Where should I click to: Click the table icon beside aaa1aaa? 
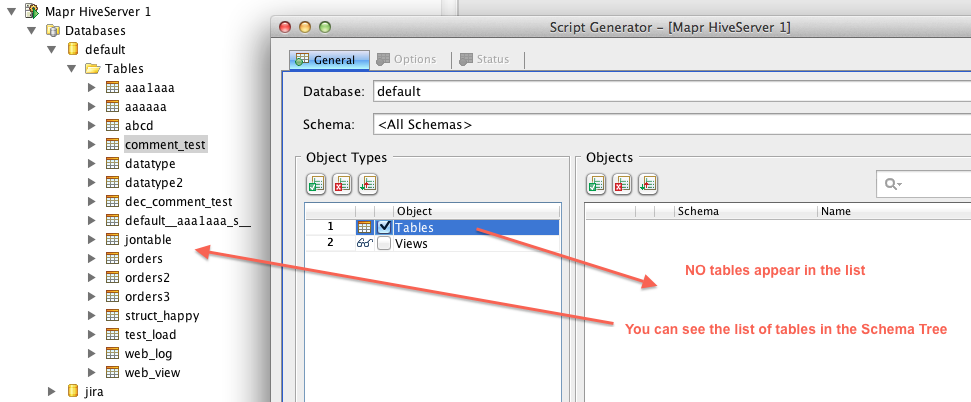(112, 87)
